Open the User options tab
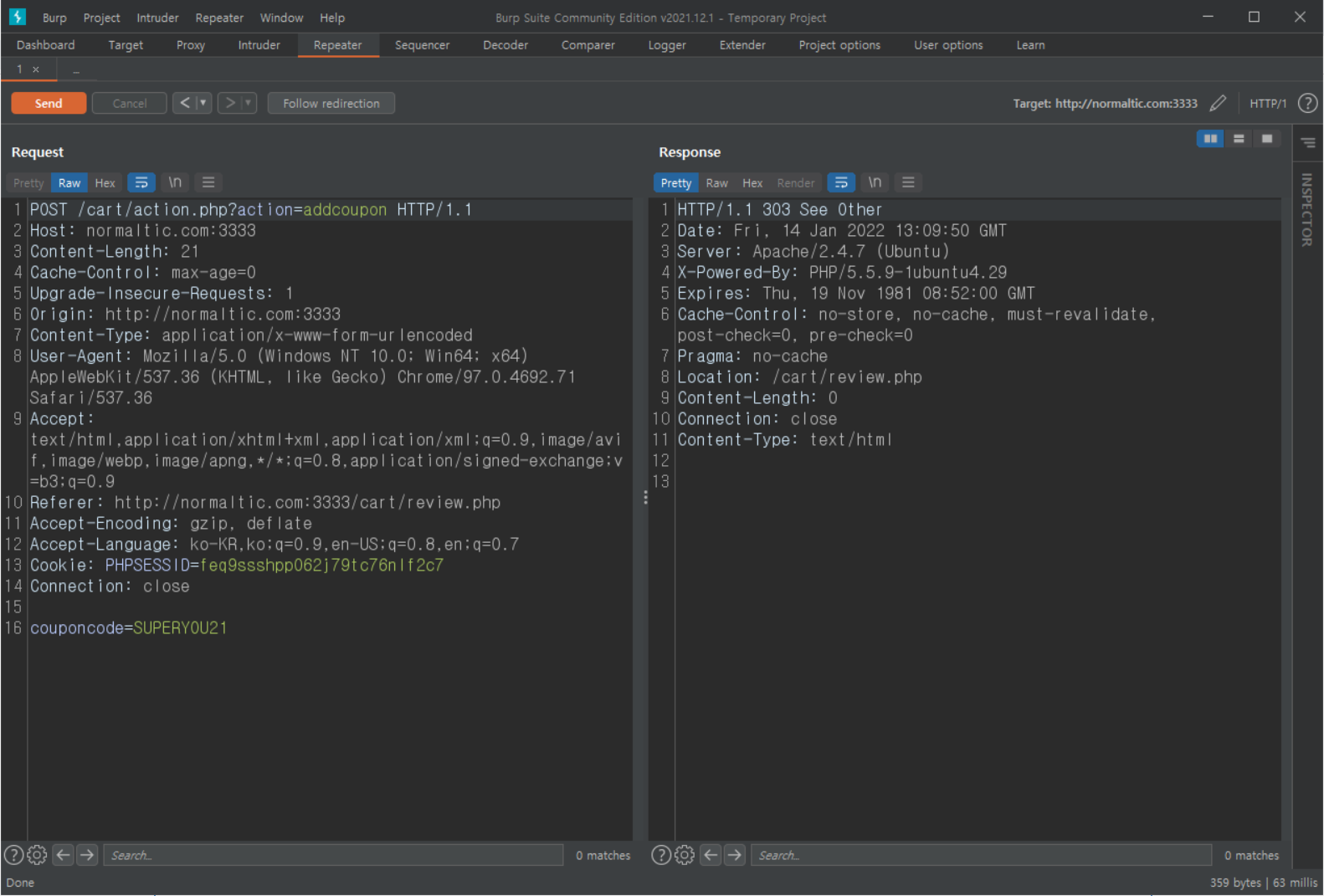 click(x=948, y=45)
